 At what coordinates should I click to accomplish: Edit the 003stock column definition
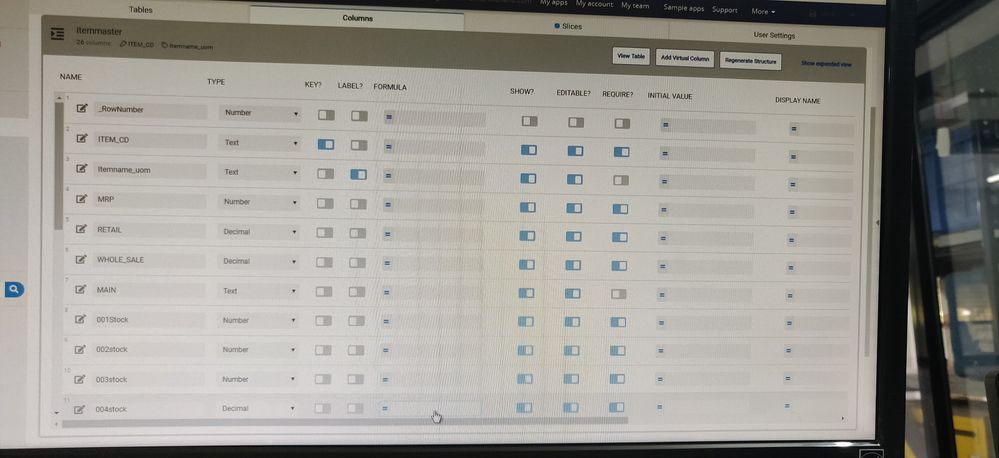click(x=80, y=379)
